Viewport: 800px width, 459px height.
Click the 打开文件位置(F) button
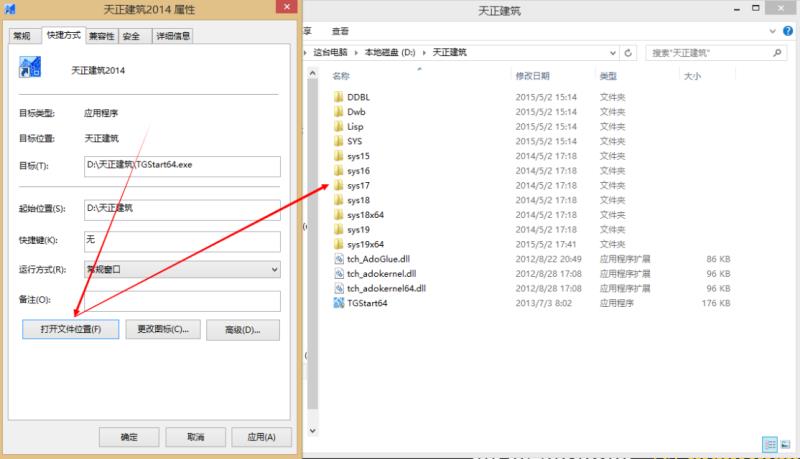pos(70,329)
